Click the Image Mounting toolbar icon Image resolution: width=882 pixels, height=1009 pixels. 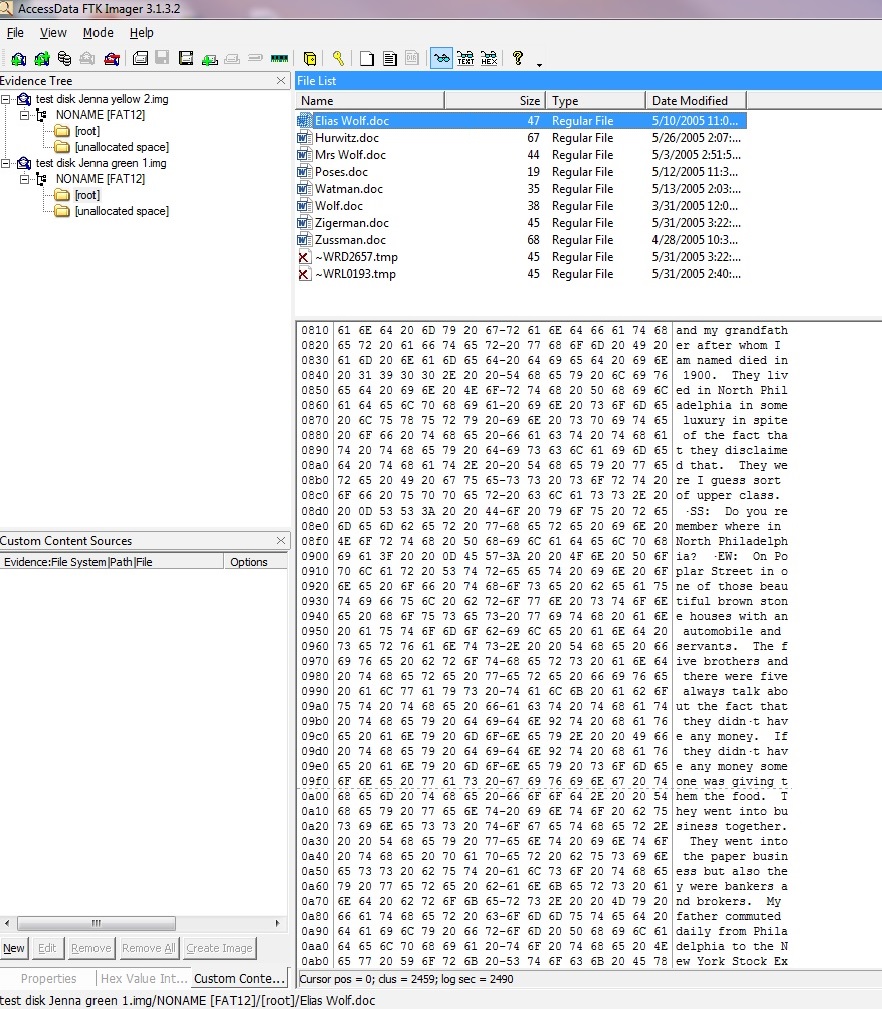(64, 58)
